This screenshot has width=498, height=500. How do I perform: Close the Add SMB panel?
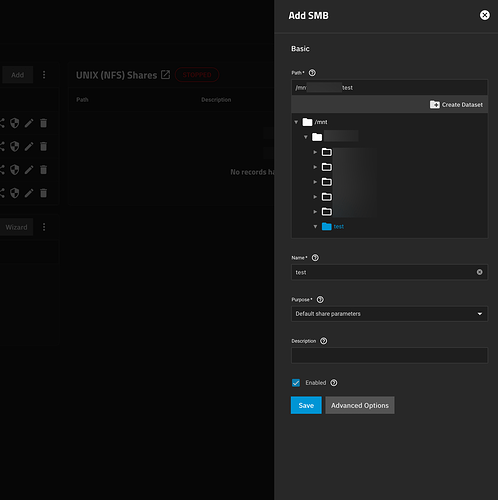(x=485, y=15)
